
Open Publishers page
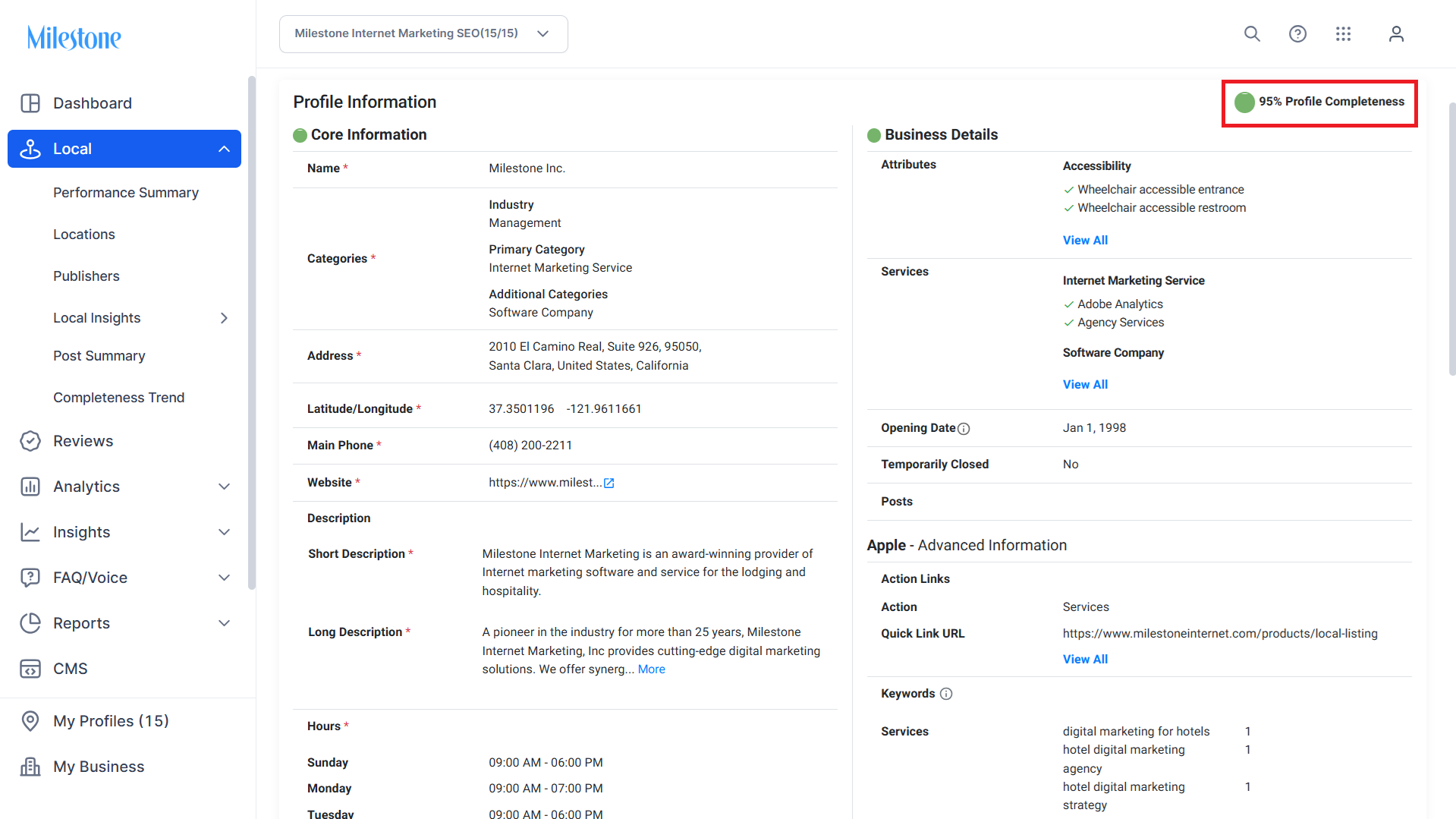(x=86, y=276)
